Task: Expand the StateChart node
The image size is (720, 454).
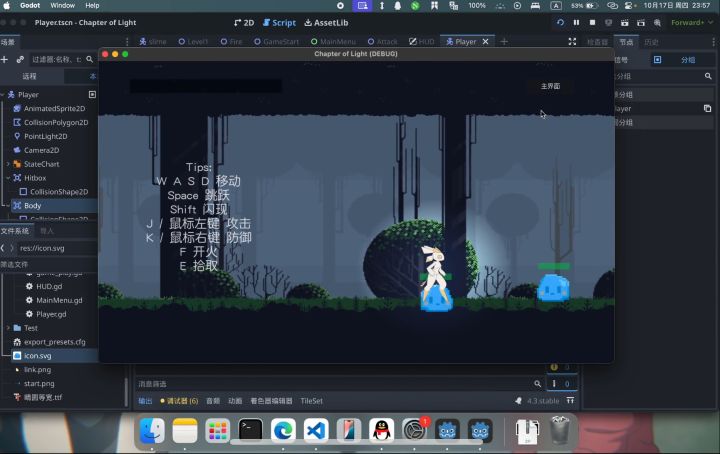Action: click(8, 164)
